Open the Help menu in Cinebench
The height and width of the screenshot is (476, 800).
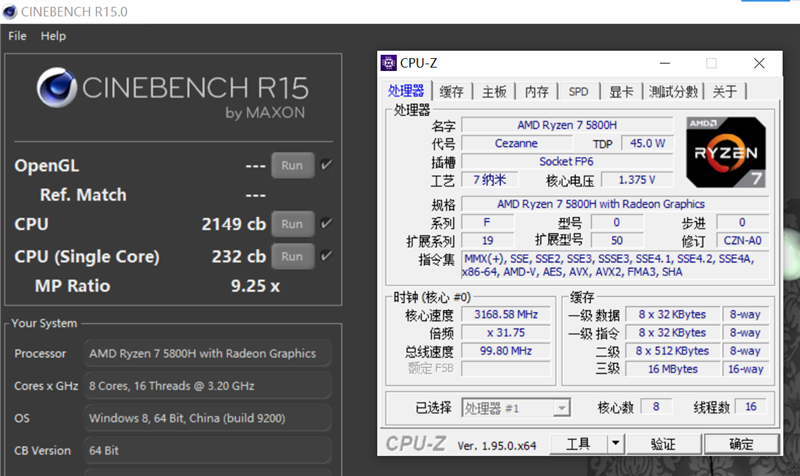(x=53, y=36)
